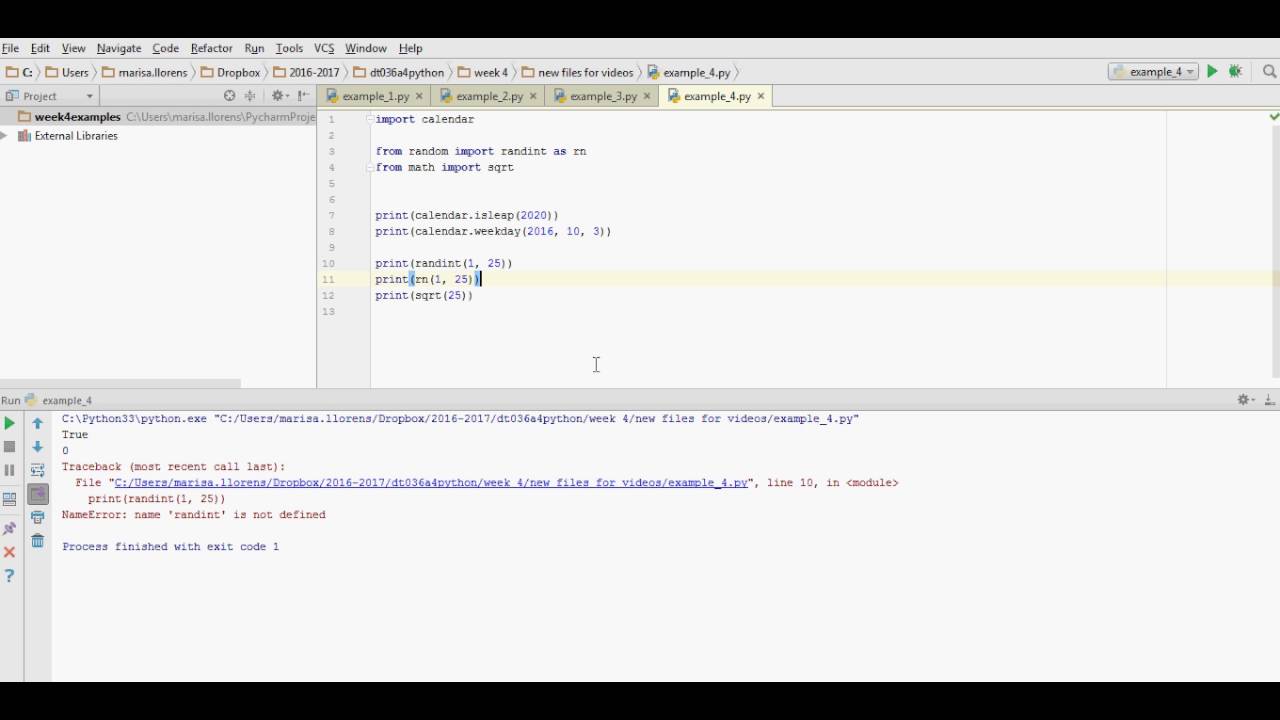
Task: Open the Edit menu
Action: pyautogui.click(x=40, y=48)
